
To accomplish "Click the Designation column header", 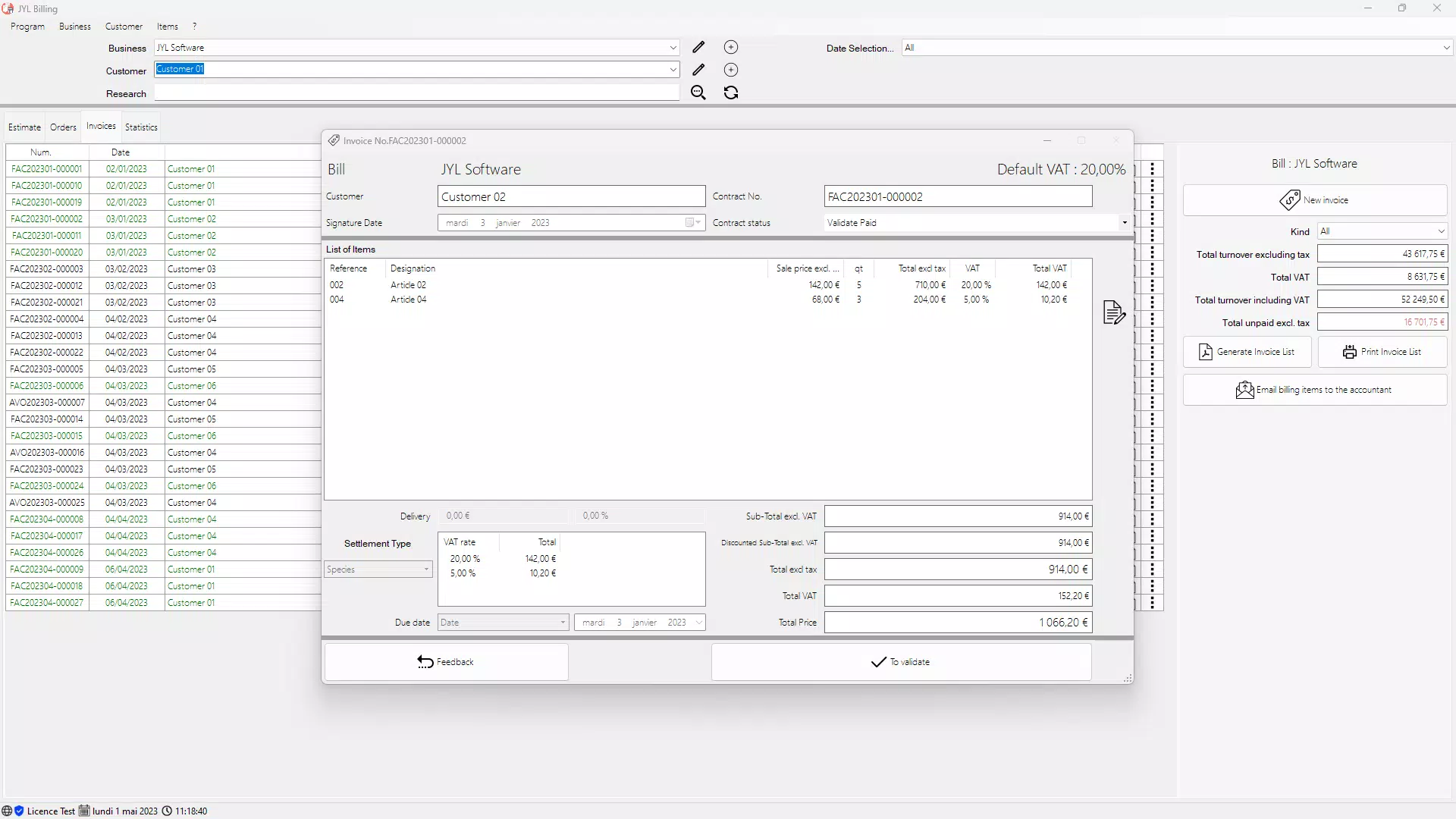I will point(576,268).
